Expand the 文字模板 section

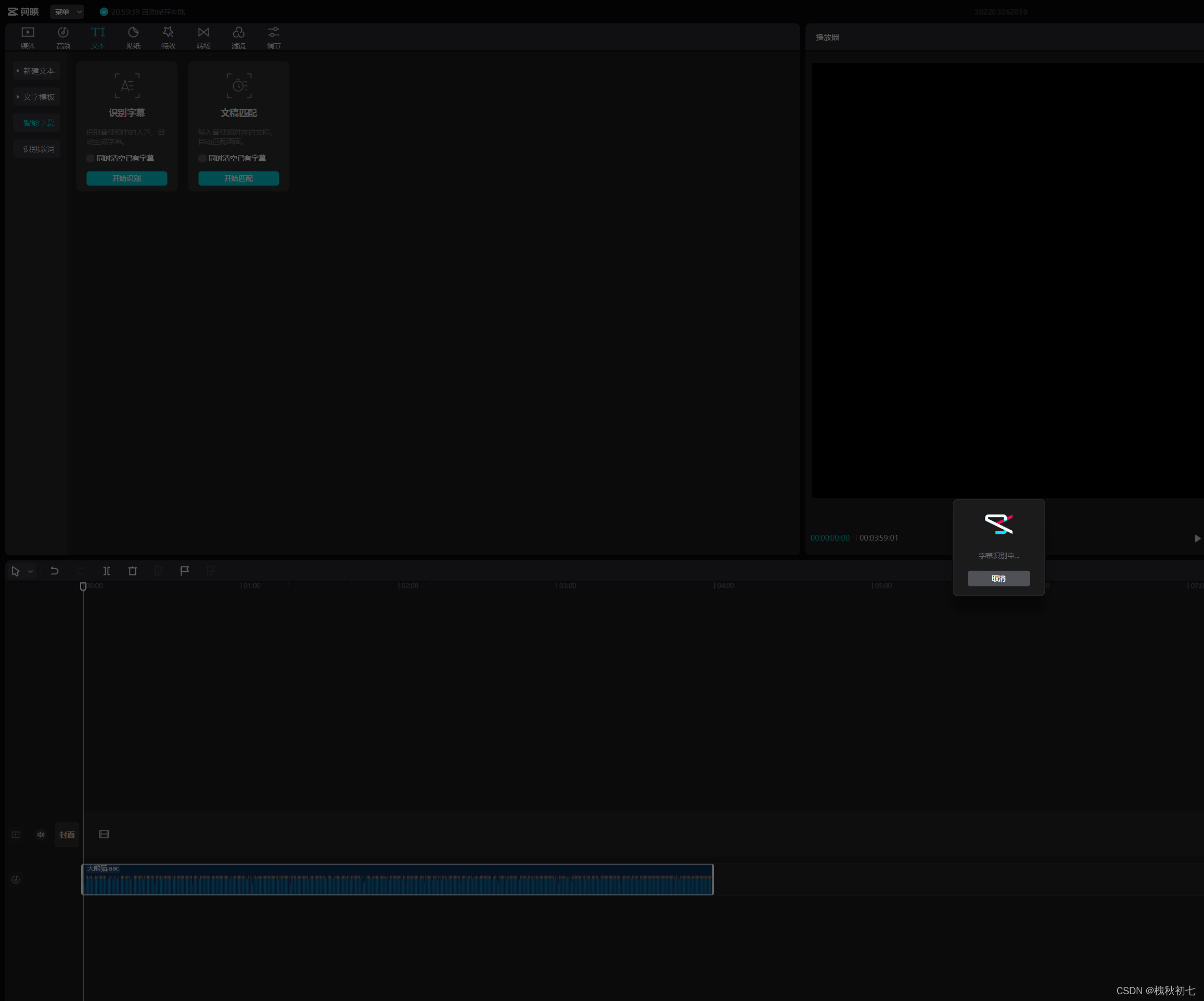[36, 97]
